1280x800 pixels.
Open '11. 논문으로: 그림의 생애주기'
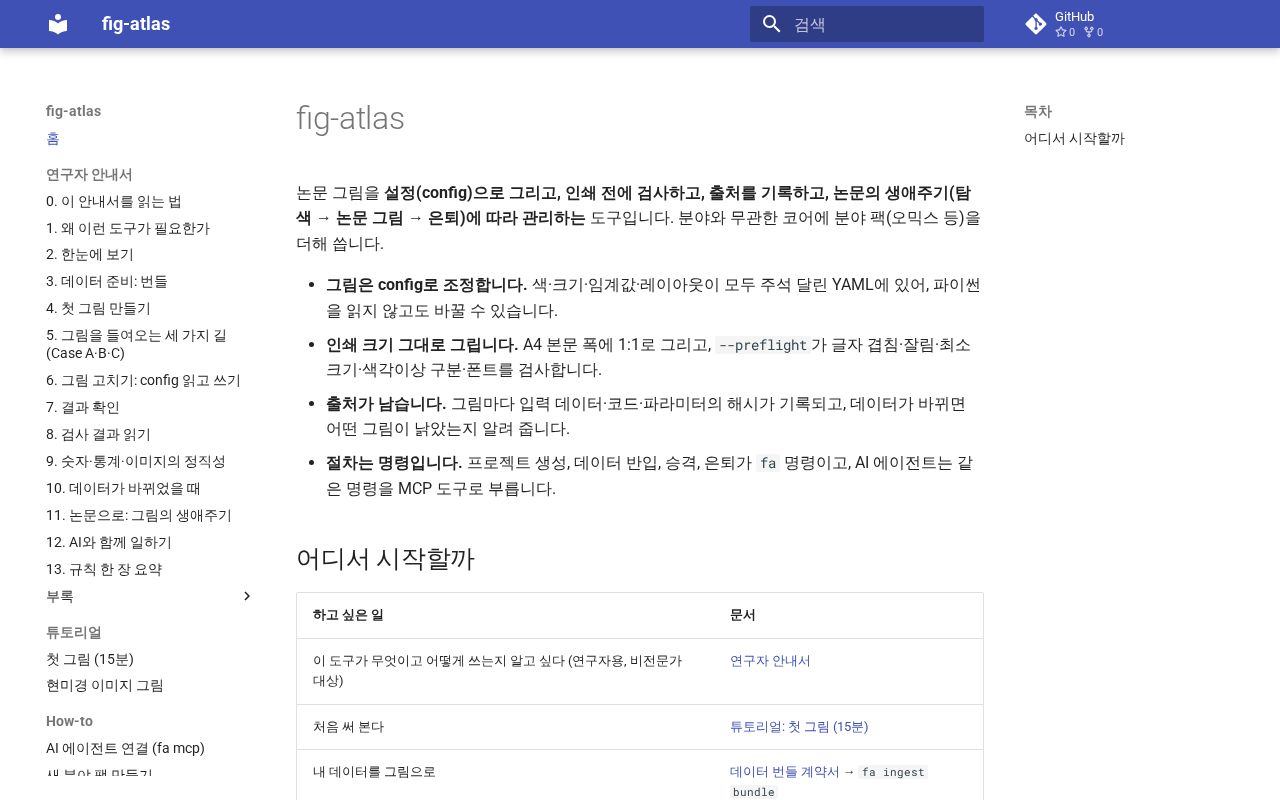[139, 515]
